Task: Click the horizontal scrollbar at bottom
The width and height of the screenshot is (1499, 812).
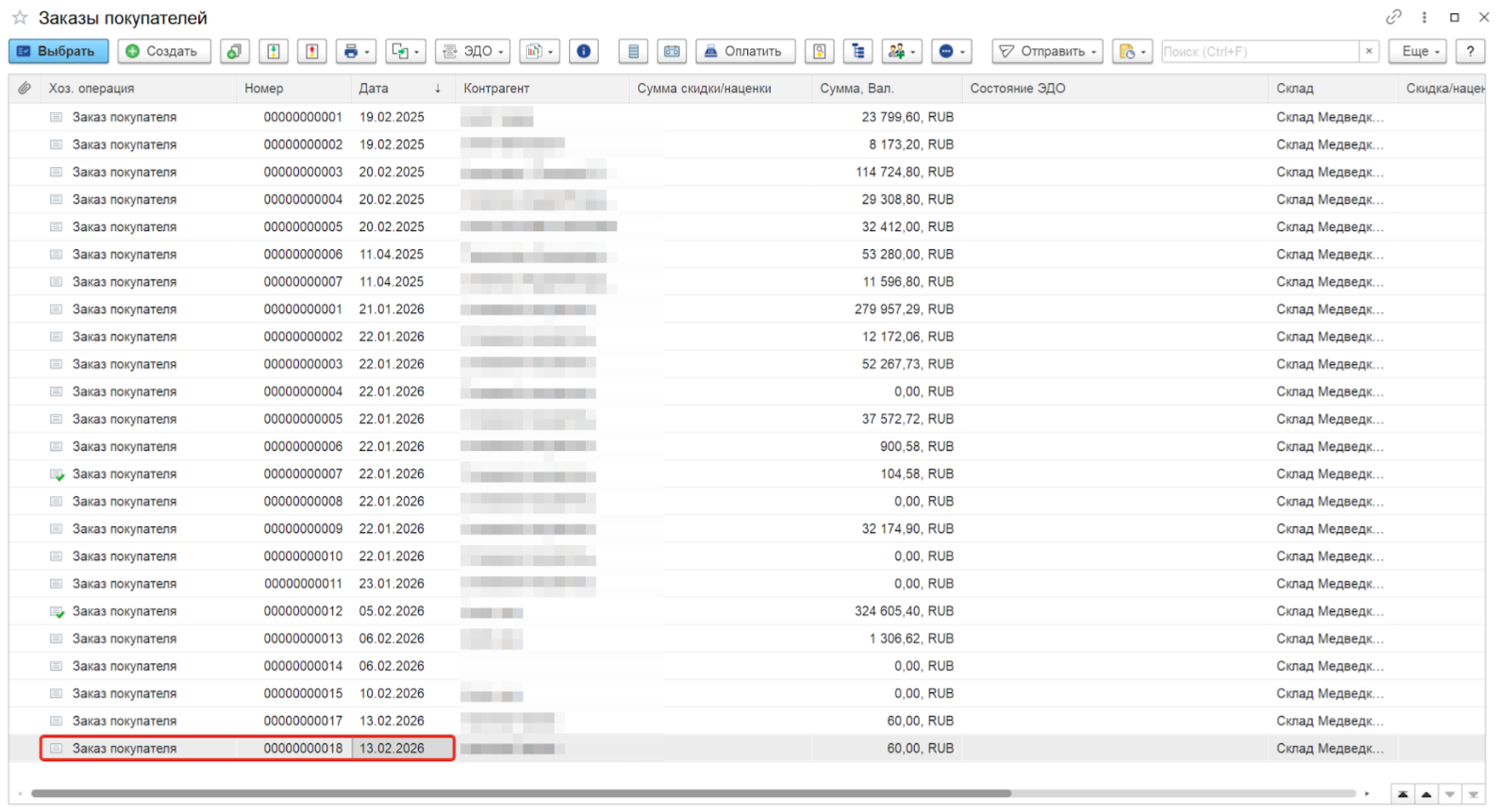Action: (x=521, y=793)
